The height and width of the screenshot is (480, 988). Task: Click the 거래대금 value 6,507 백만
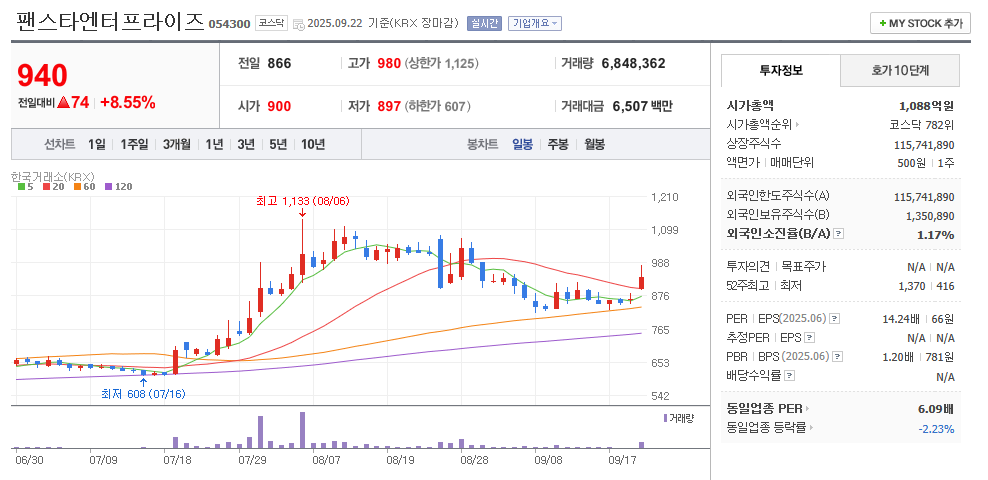[x=642, y=106]
